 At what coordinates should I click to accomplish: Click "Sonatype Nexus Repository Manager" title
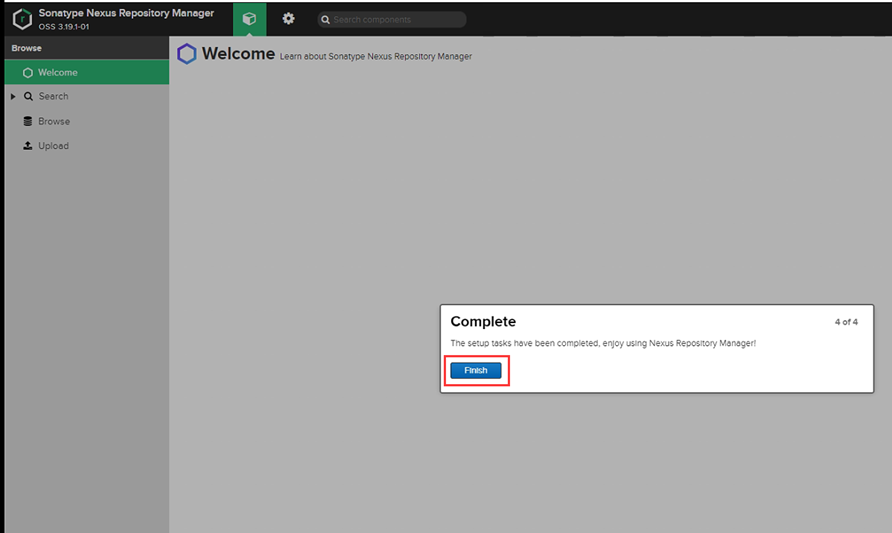[x=126, y=13]
